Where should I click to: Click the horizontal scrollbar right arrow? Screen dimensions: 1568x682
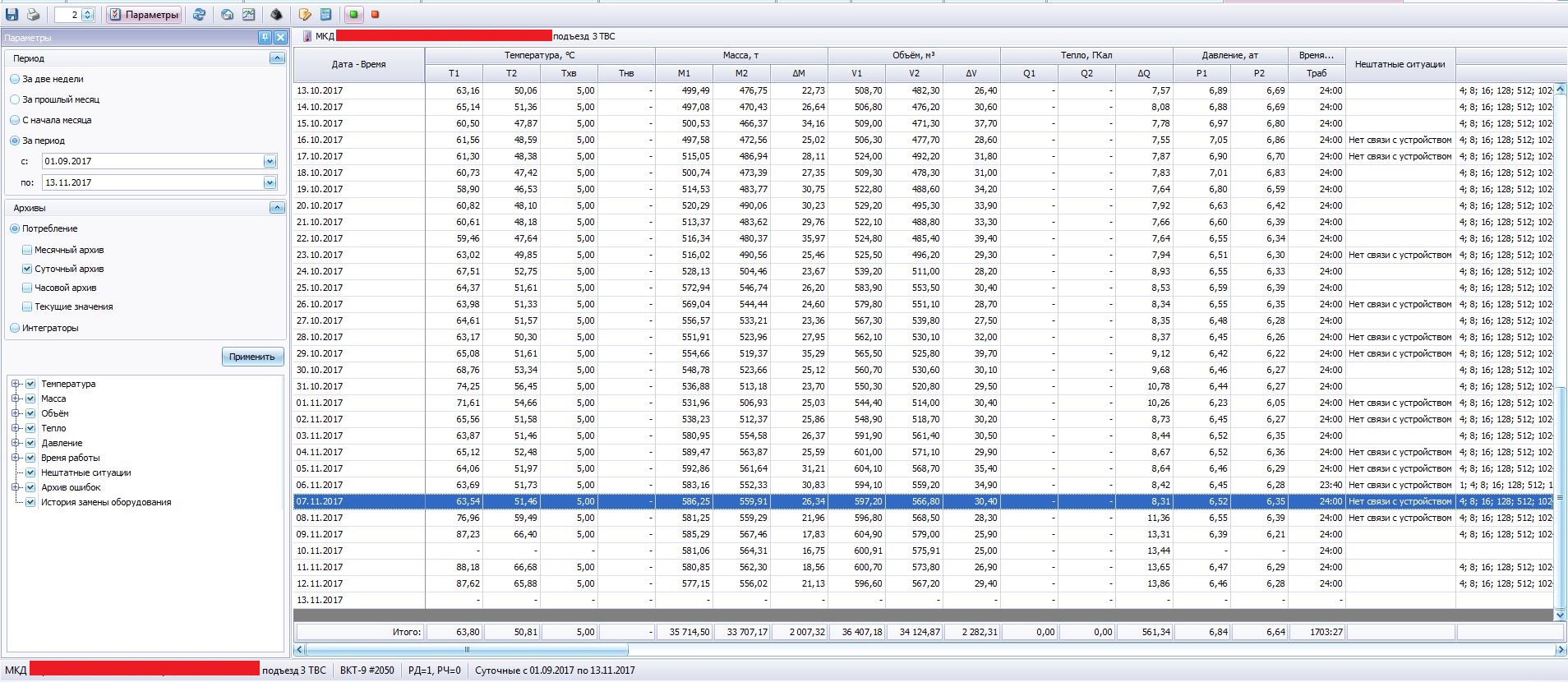(1561, 649)
